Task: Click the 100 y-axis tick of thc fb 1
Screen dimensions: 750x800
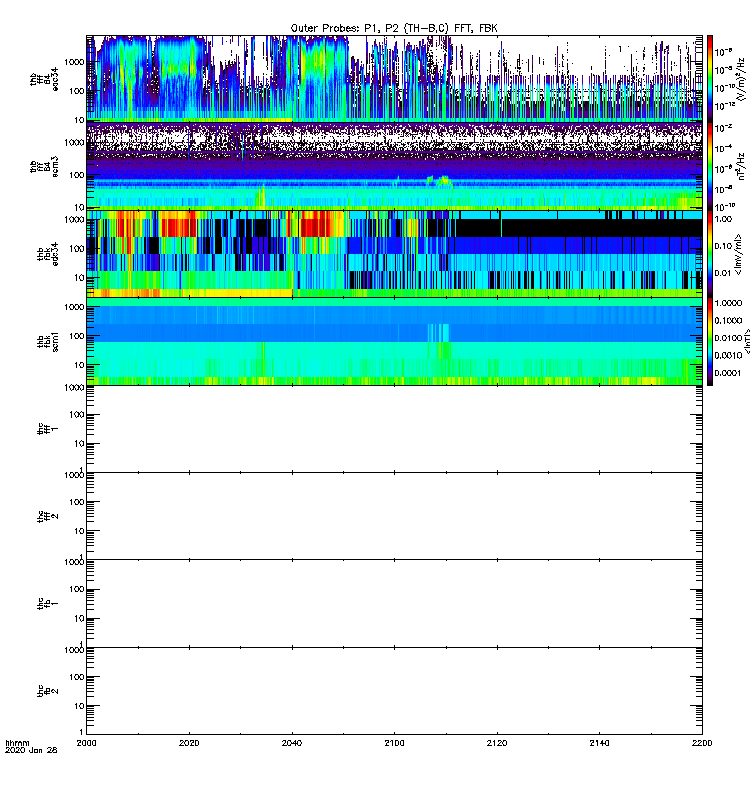Action: pos(77,589)
